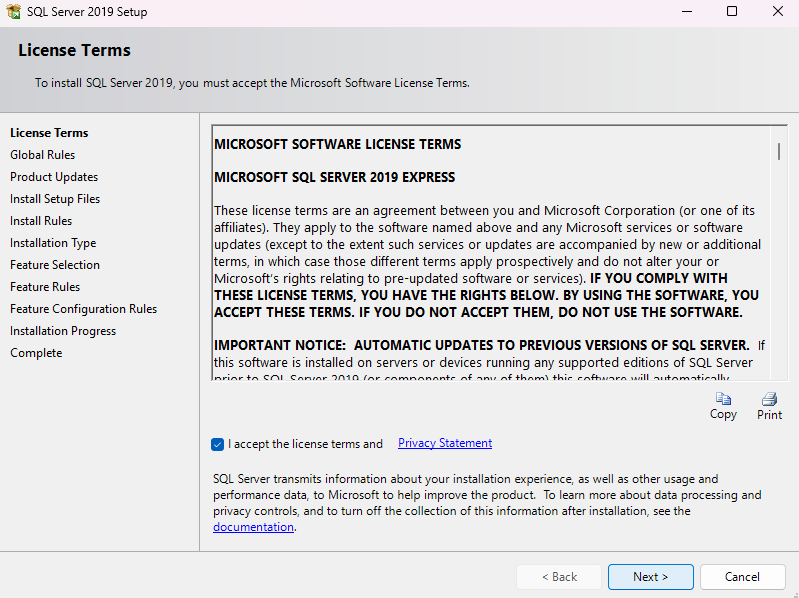Select Install Setup Files step

(55, 199)
